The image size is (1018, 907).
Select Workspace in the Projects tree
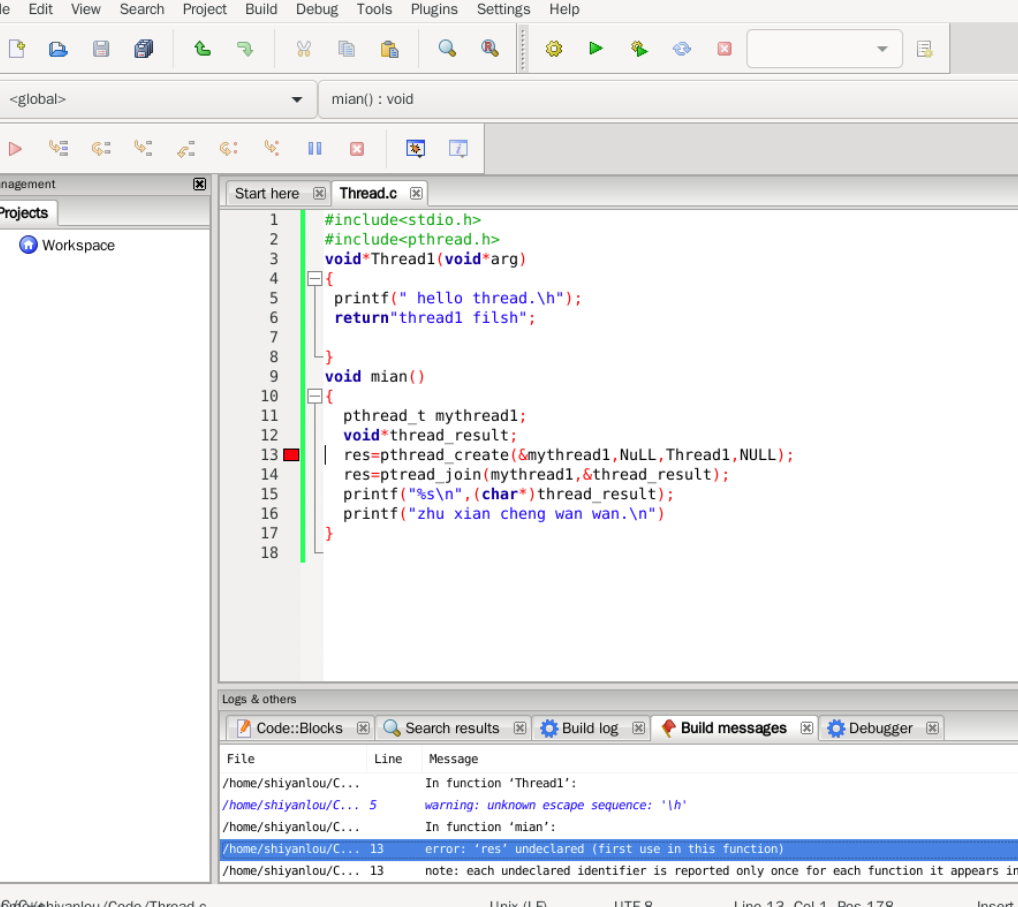tap(78, 245)
